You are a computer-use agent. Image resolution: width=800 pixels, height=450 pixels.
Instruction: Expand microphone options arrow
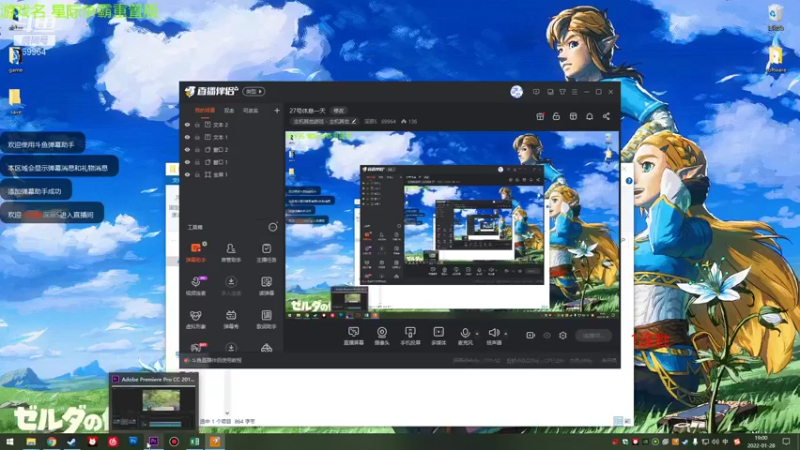tap(477, 334)
